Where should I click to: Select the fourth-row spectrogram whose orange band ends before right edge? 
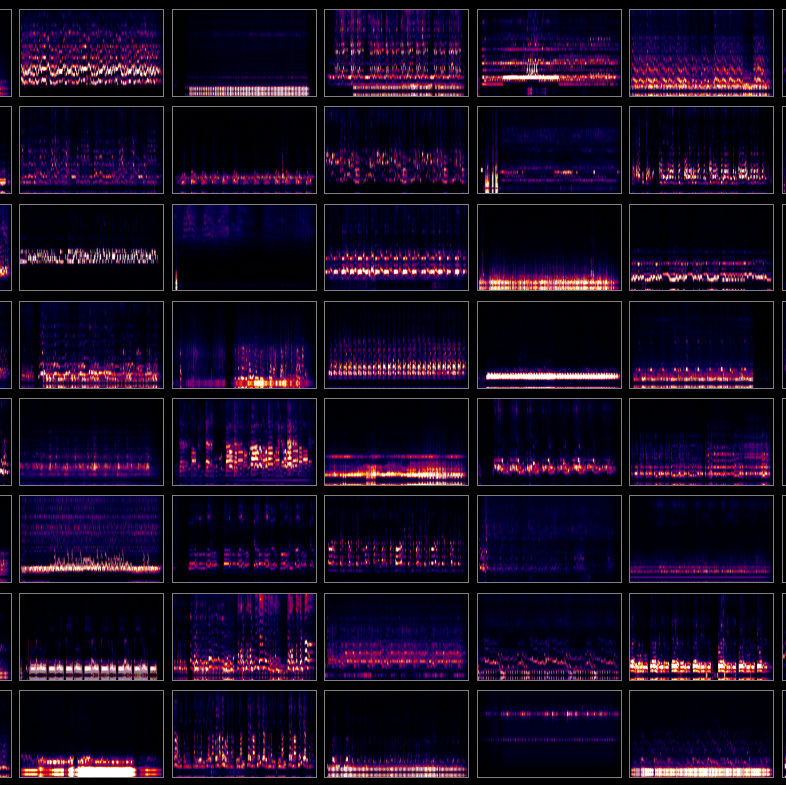[x=701, y=345]
